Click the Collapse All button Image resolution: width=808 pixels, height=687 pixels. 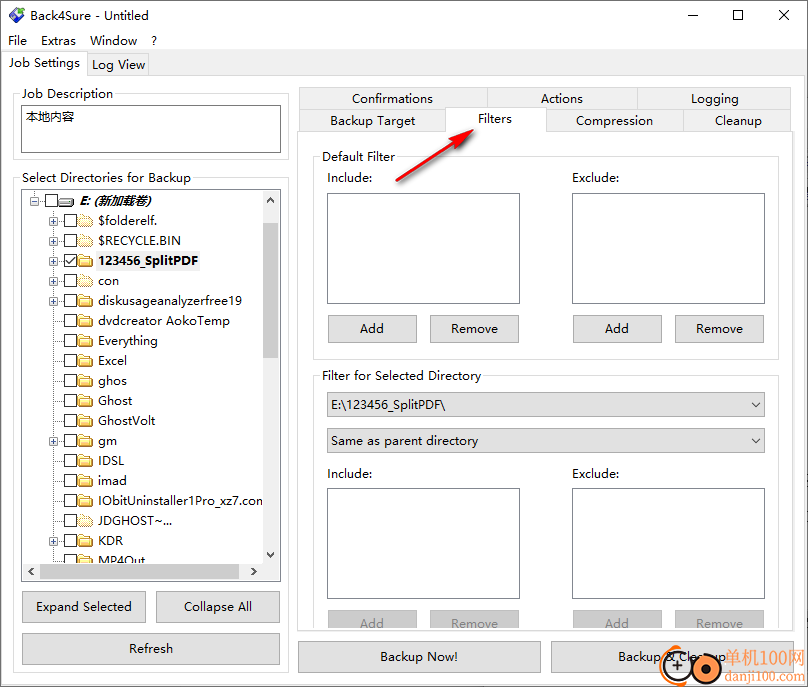[x=218, y=607]
